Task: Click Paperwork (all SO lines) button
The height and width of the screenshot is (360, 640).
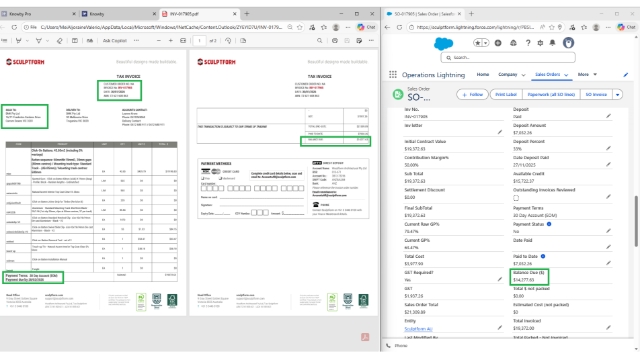Action: [x=551, y=94]
